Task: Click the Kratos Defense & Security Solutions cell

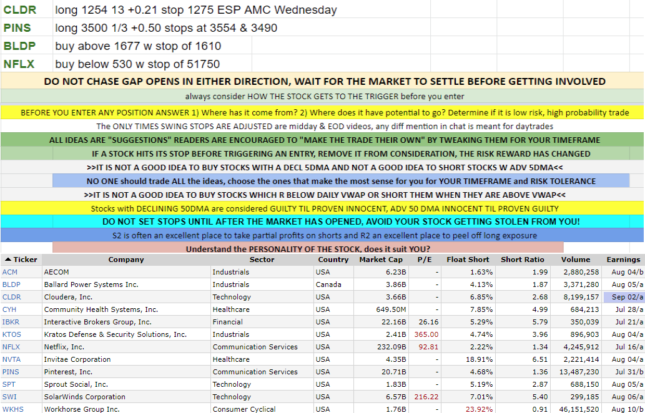Action: click(x=126, y=334)
